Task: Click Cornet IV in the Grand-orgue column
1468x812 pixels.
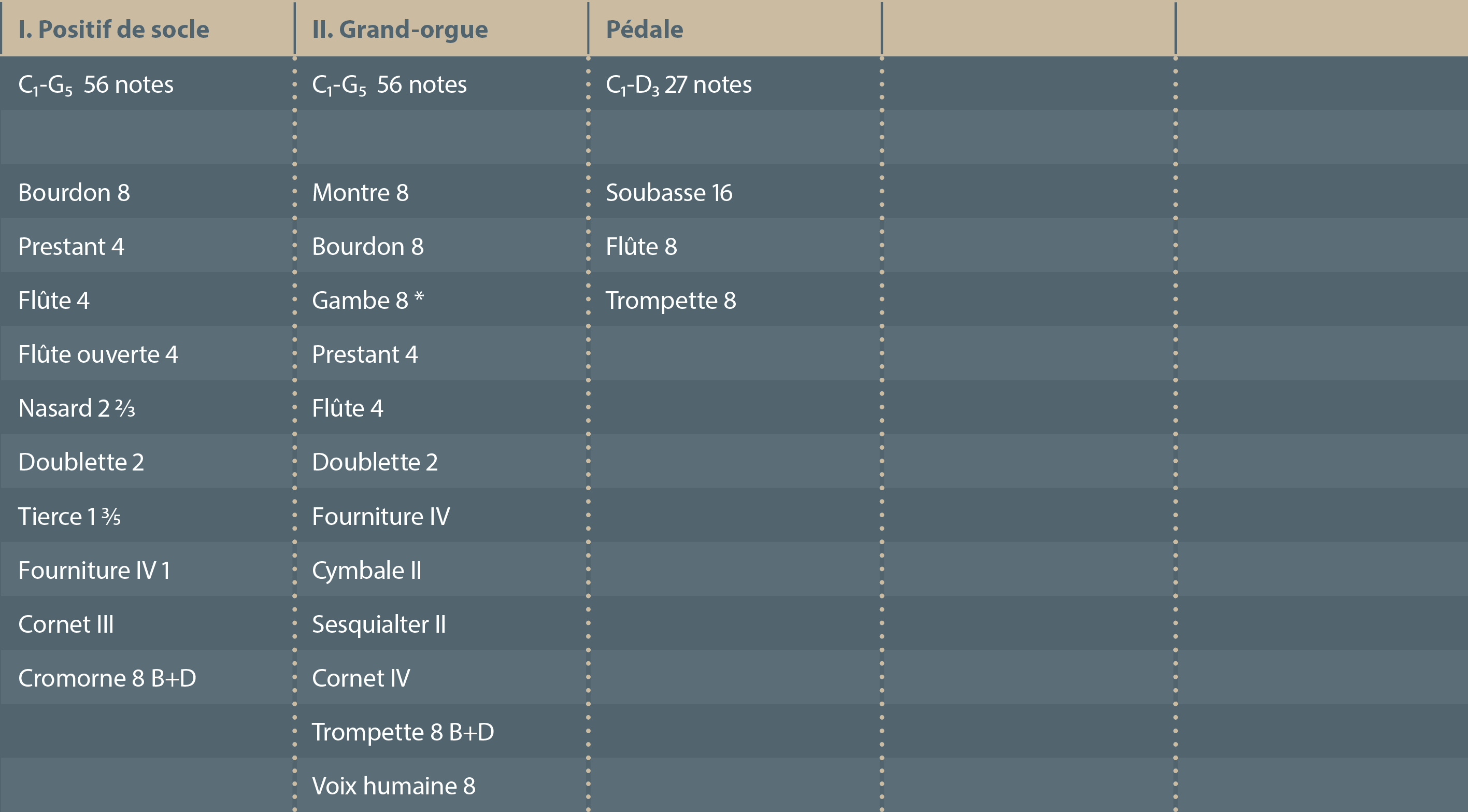Action: click(361, 678)
